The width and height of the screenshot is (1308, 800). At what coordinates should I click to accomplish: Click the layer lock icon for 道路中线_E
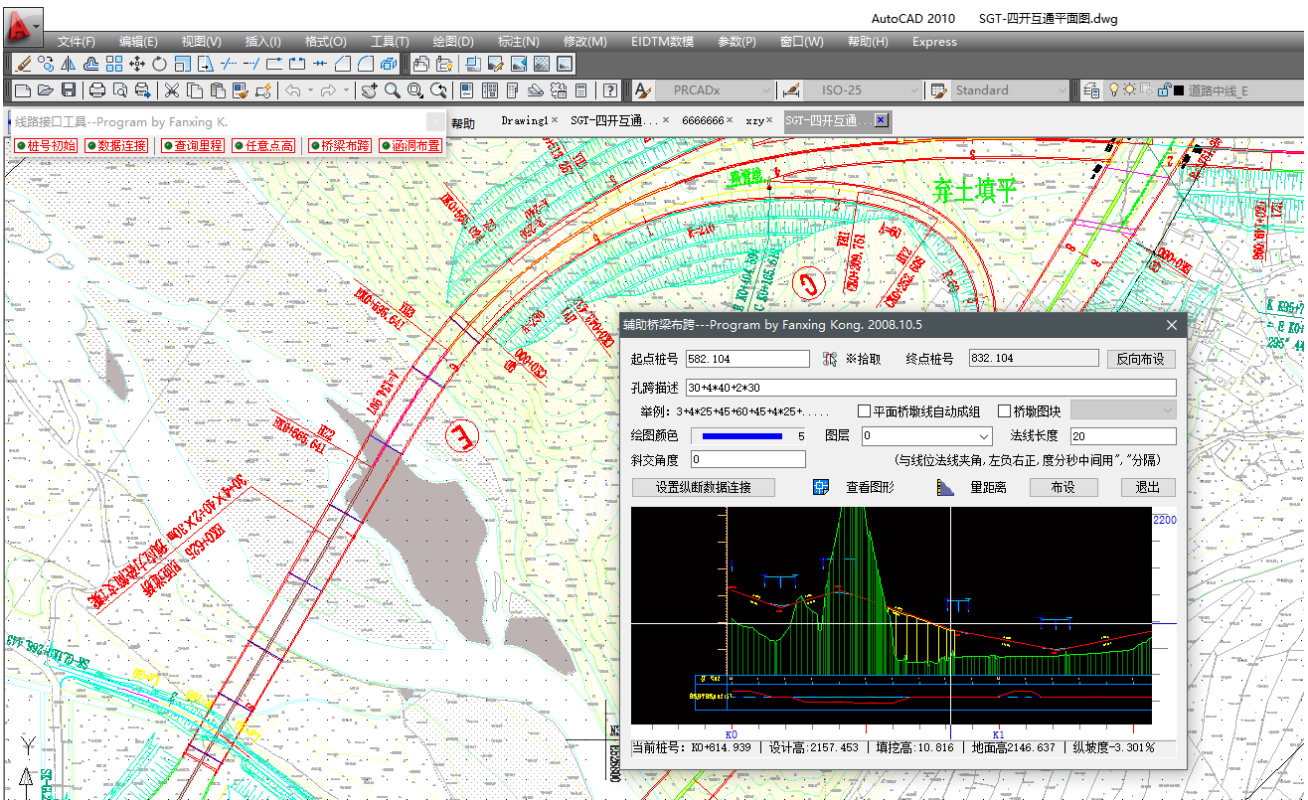(1163, 91)
